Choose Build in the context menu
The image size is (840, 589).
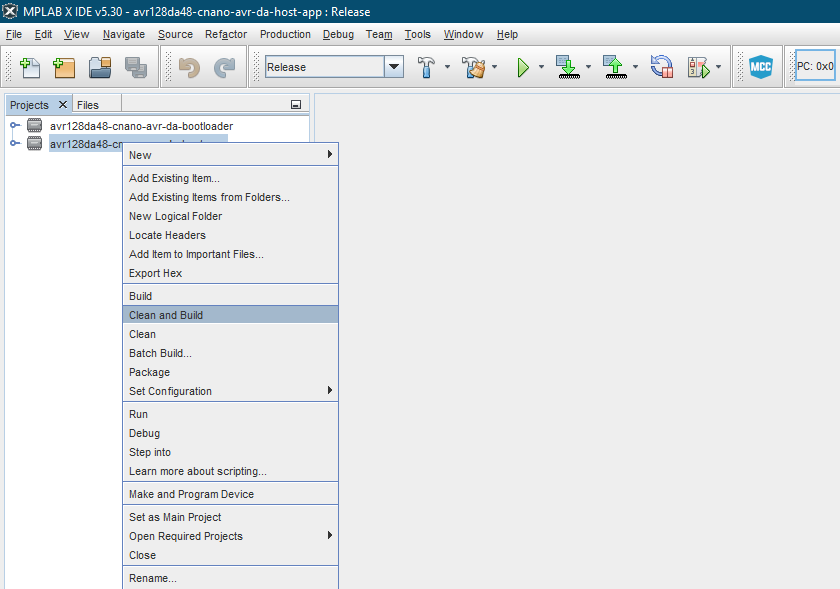(x=231, y=296)
